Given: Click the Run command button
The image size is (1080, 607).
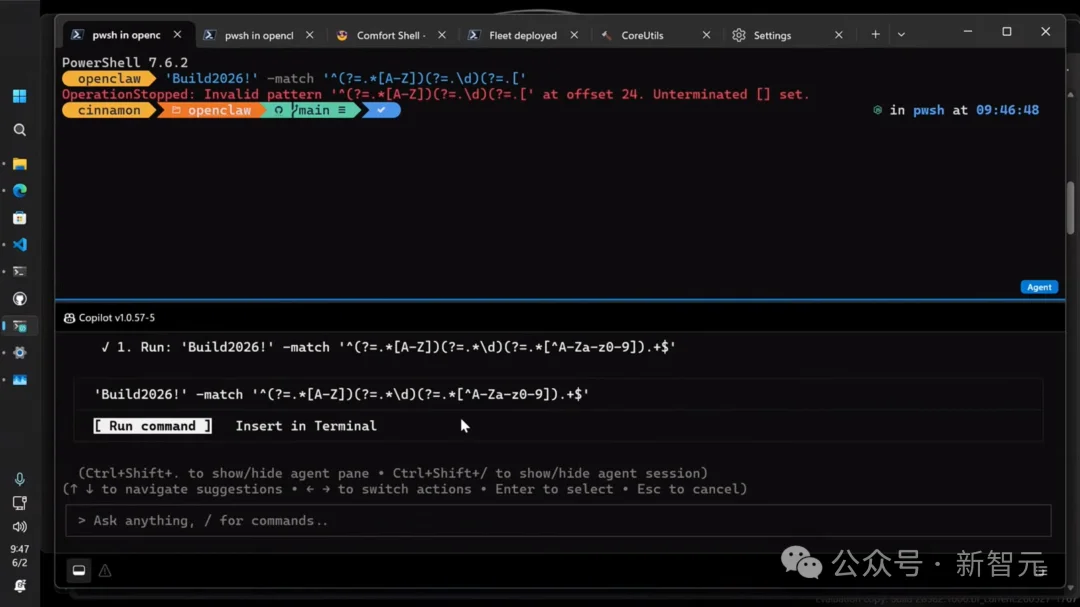Looking at the screenshot, I should (x=152, y=426).
